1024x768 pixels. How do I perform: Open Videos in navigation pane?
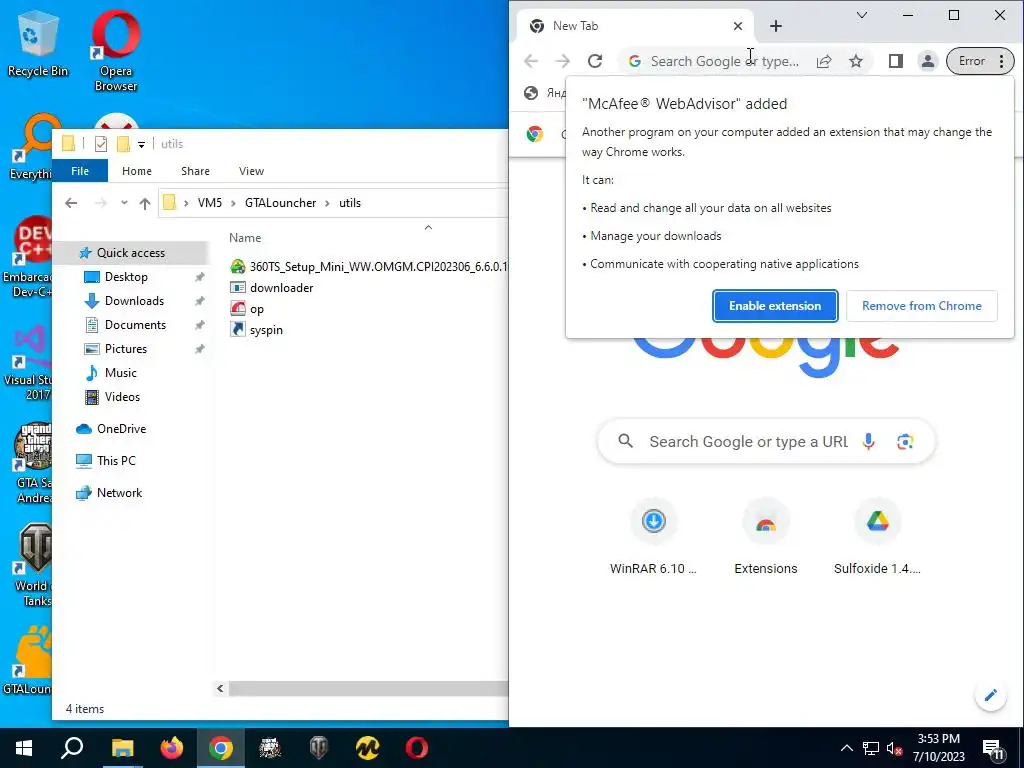[x=122, y=397]
